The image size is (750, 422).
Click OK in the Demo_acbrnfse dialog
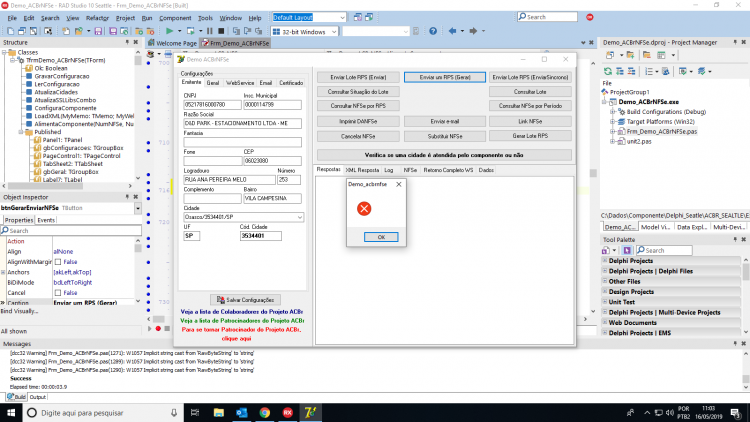381,237
